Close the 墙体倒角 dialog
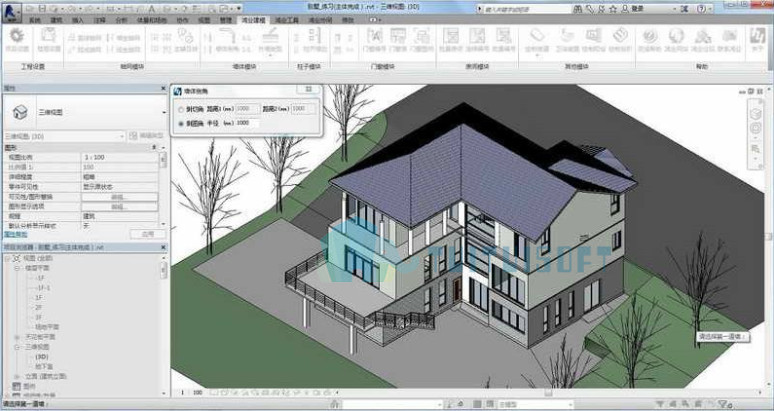Image resolution: width=774 pixels, height=411 pixels. coord(309,90)
